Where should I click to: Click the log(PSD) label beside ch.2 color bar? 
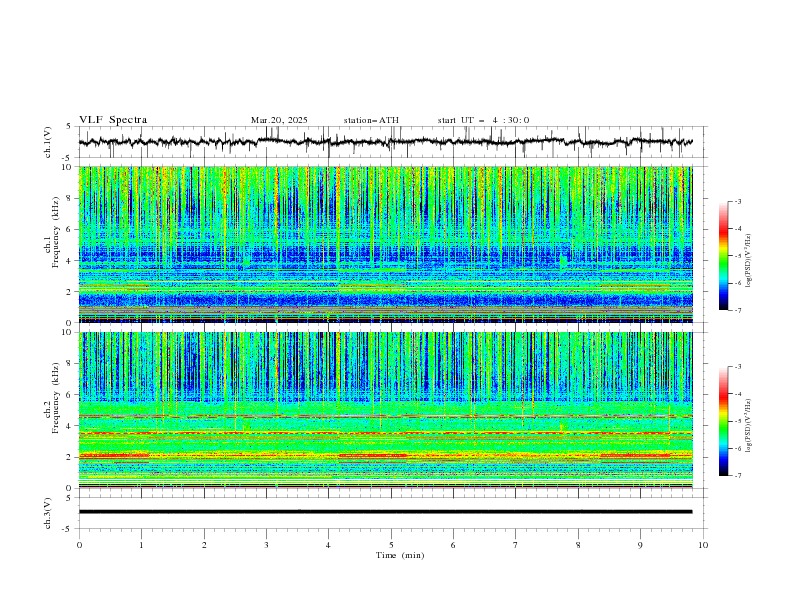[749, 425]
